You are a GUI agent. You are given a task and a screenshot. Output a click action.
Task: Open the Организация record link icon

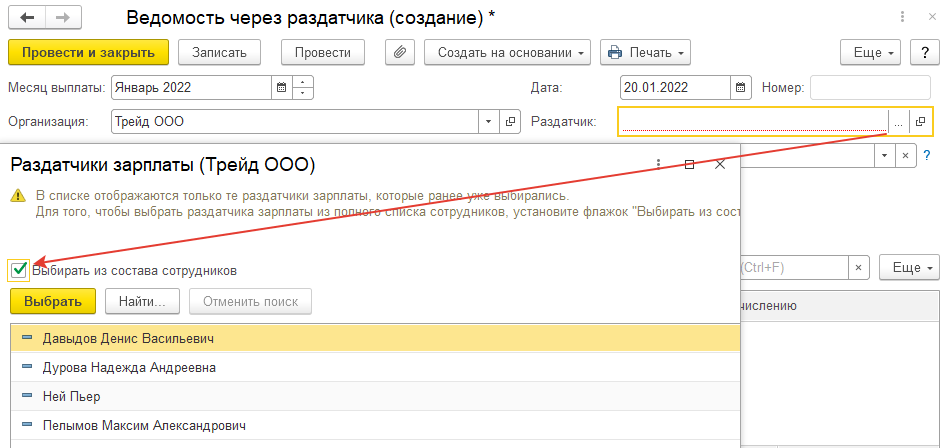click(510, 122)
